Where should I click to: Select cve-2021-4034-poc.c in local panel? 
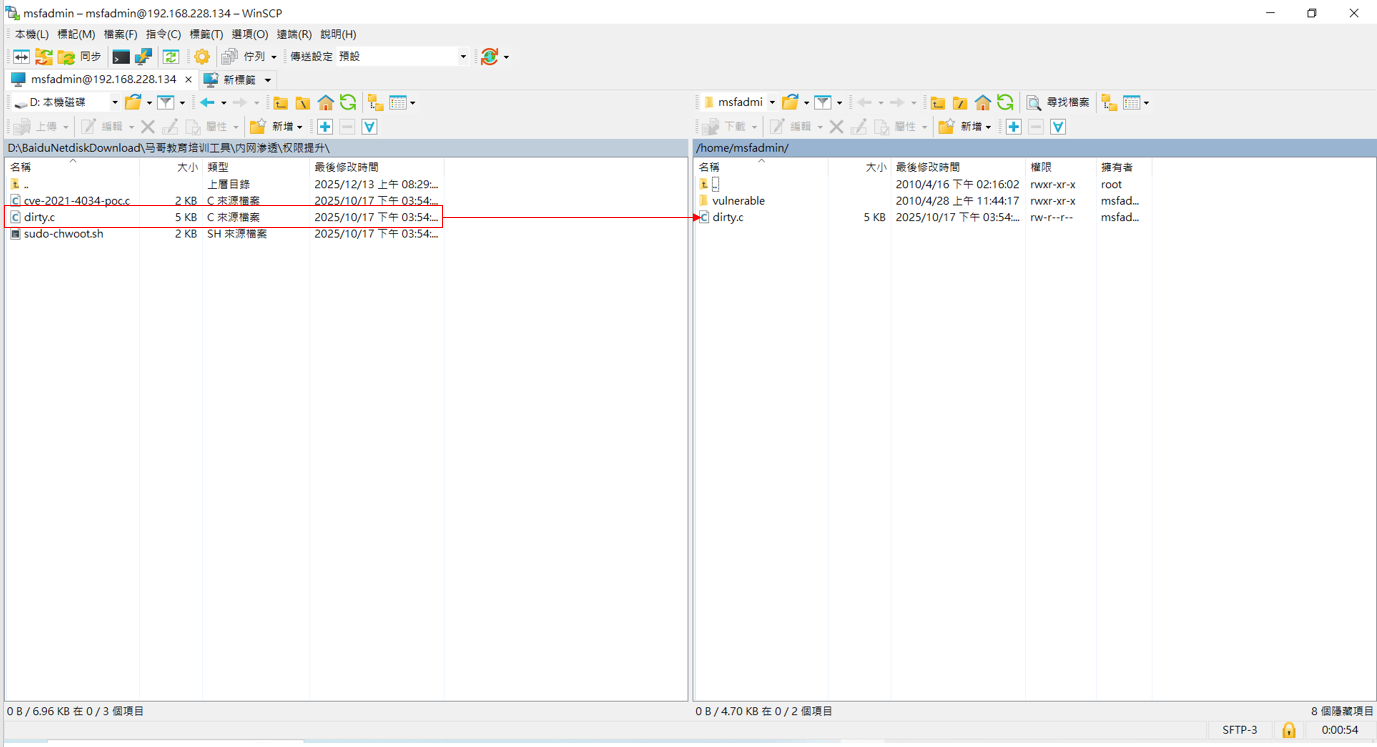click(77, 201)
